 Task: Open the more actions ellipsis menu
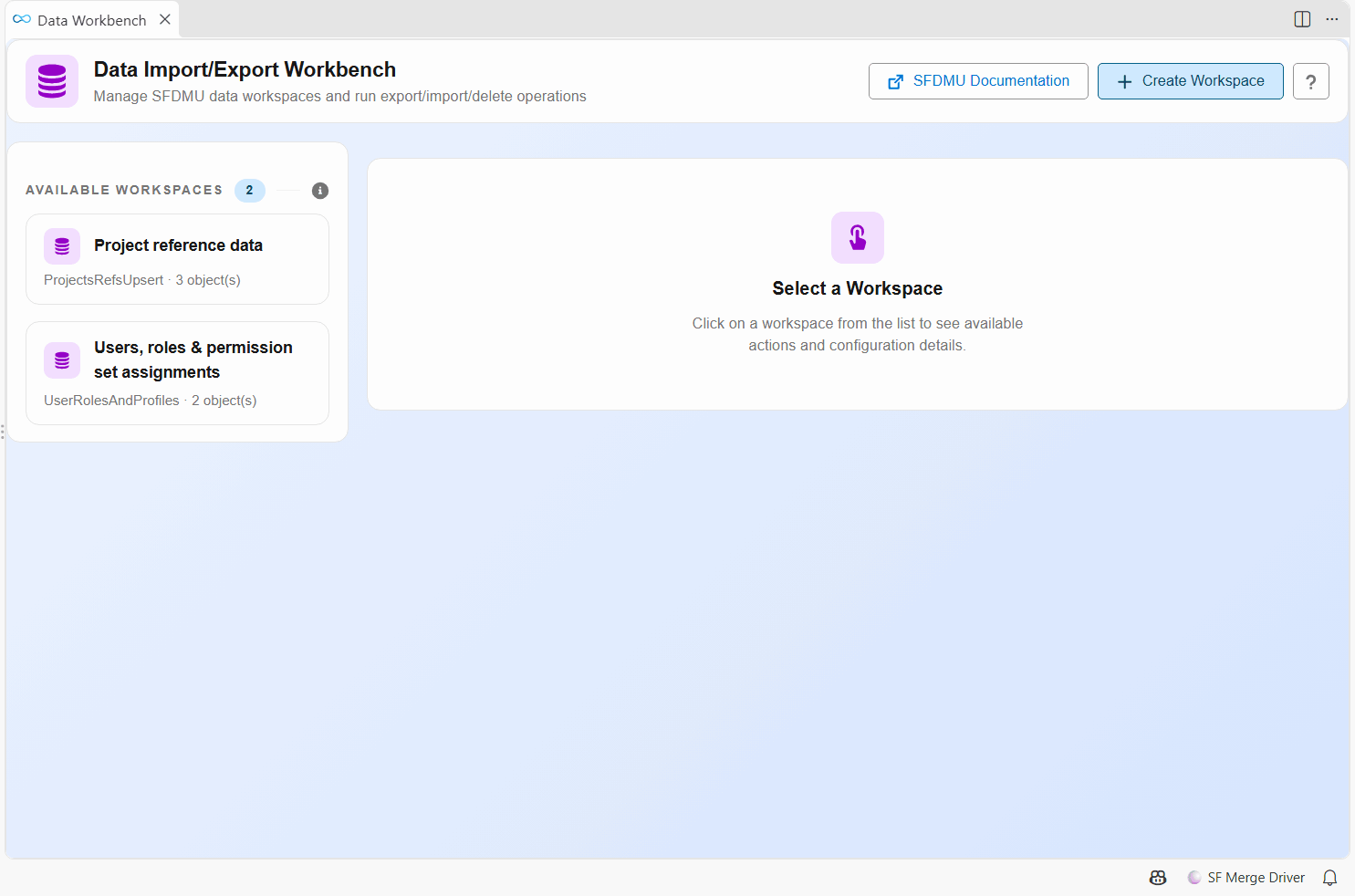[1332, 19]
